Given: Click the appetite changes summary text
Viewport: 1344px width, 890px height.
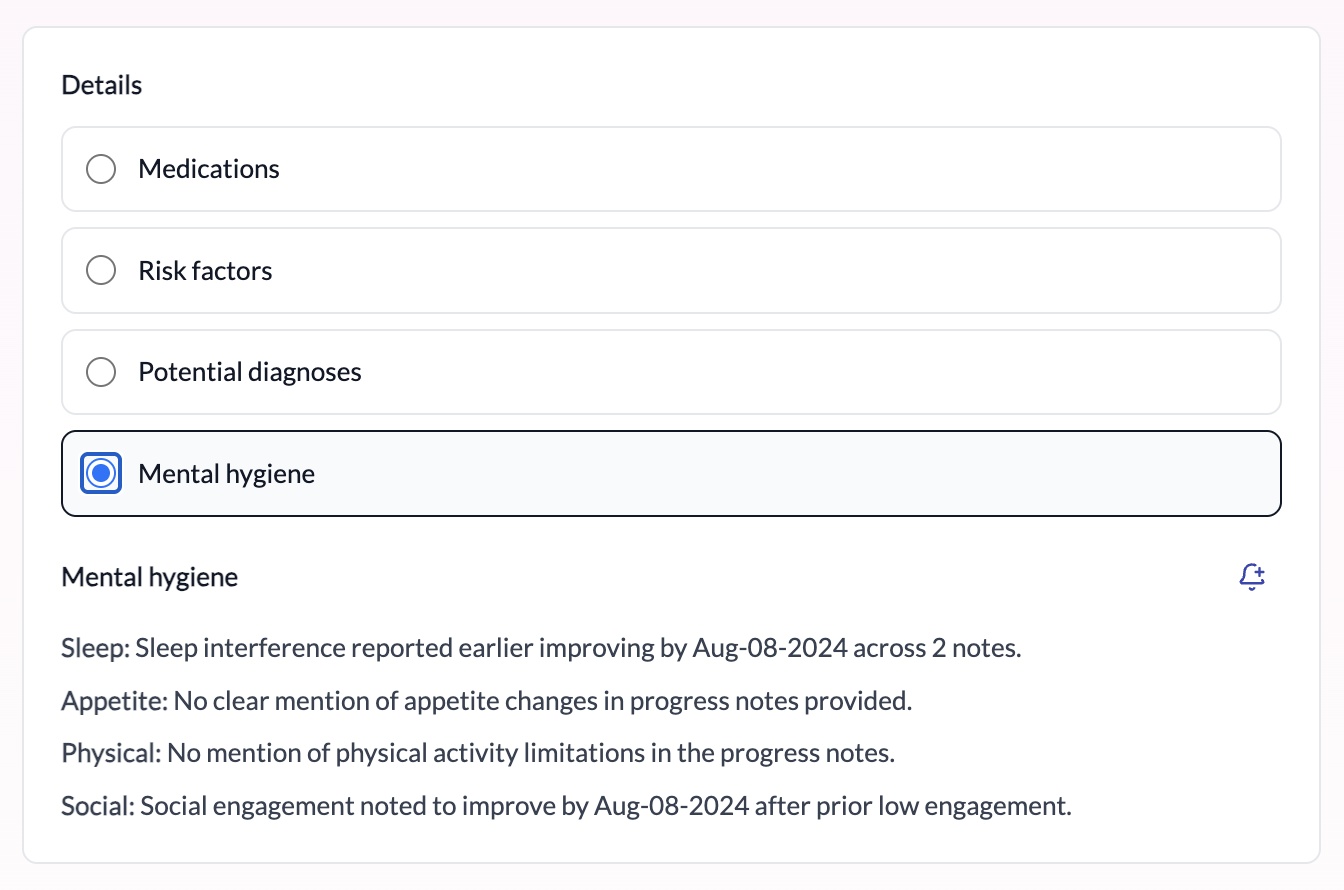Looking at the screenshot, I should pyautogui.click(x=543, y=701).
